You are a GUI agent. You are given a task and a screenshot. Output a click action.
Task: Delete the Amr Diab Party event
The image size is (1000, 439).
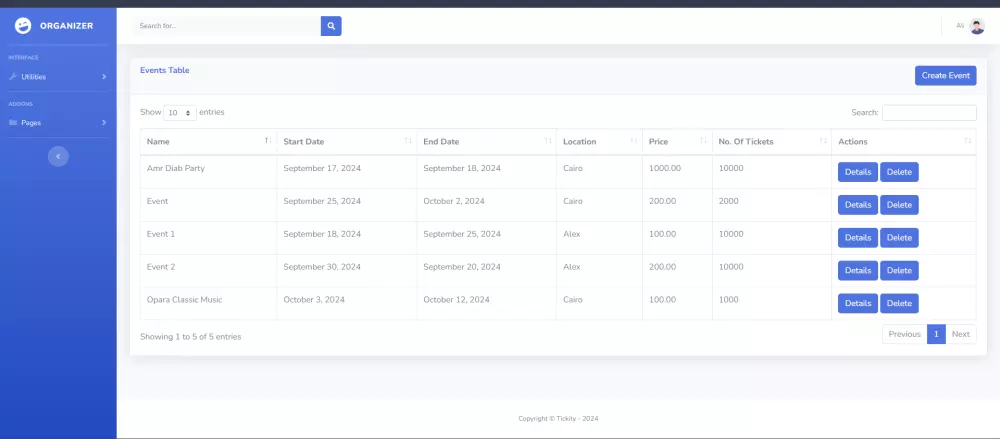pyautogui.click(x=899, y=172)
